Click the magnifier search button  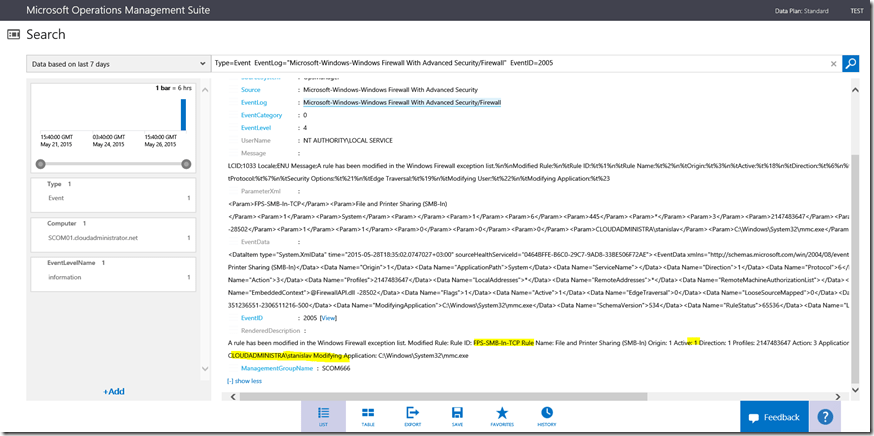click(x=850, y=64)
